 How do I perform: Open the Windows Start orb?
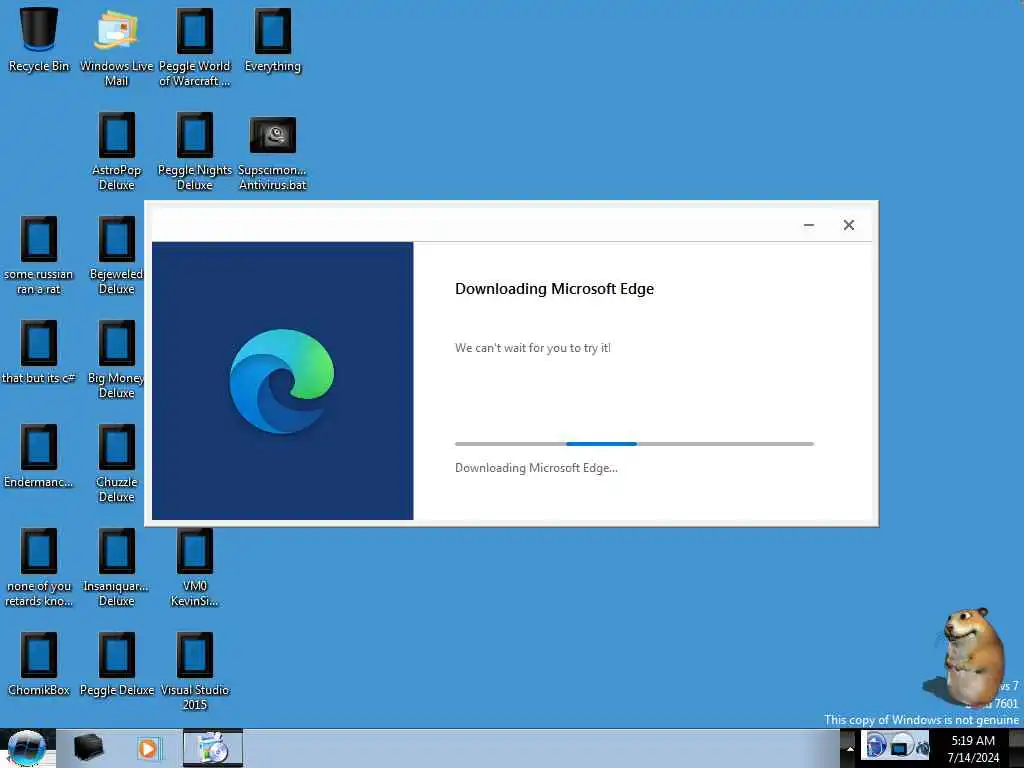(x=26, y=748)
